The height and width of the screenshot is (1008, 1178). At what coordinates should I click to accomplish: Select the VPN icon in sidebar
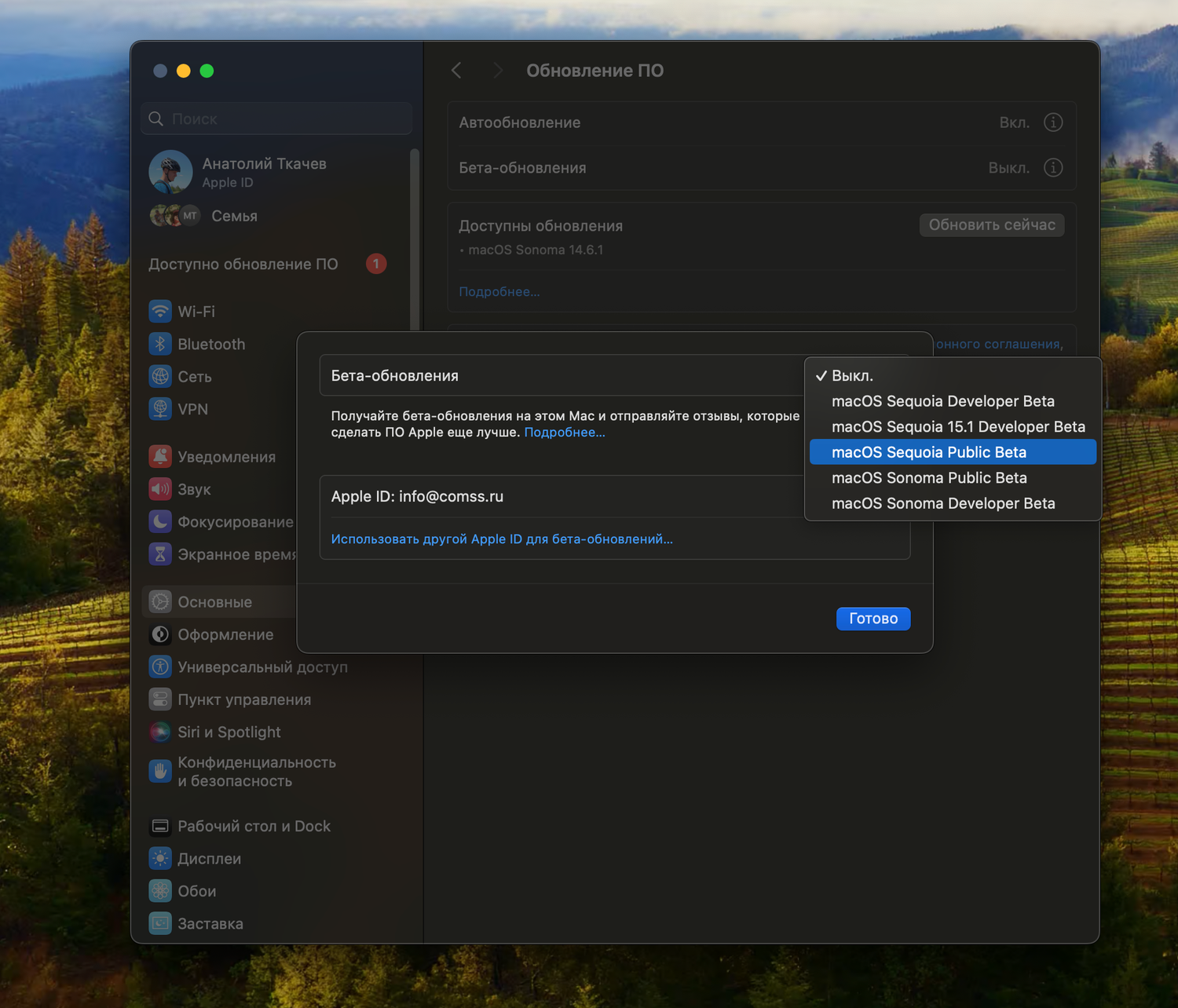click(x=160, y=409)
